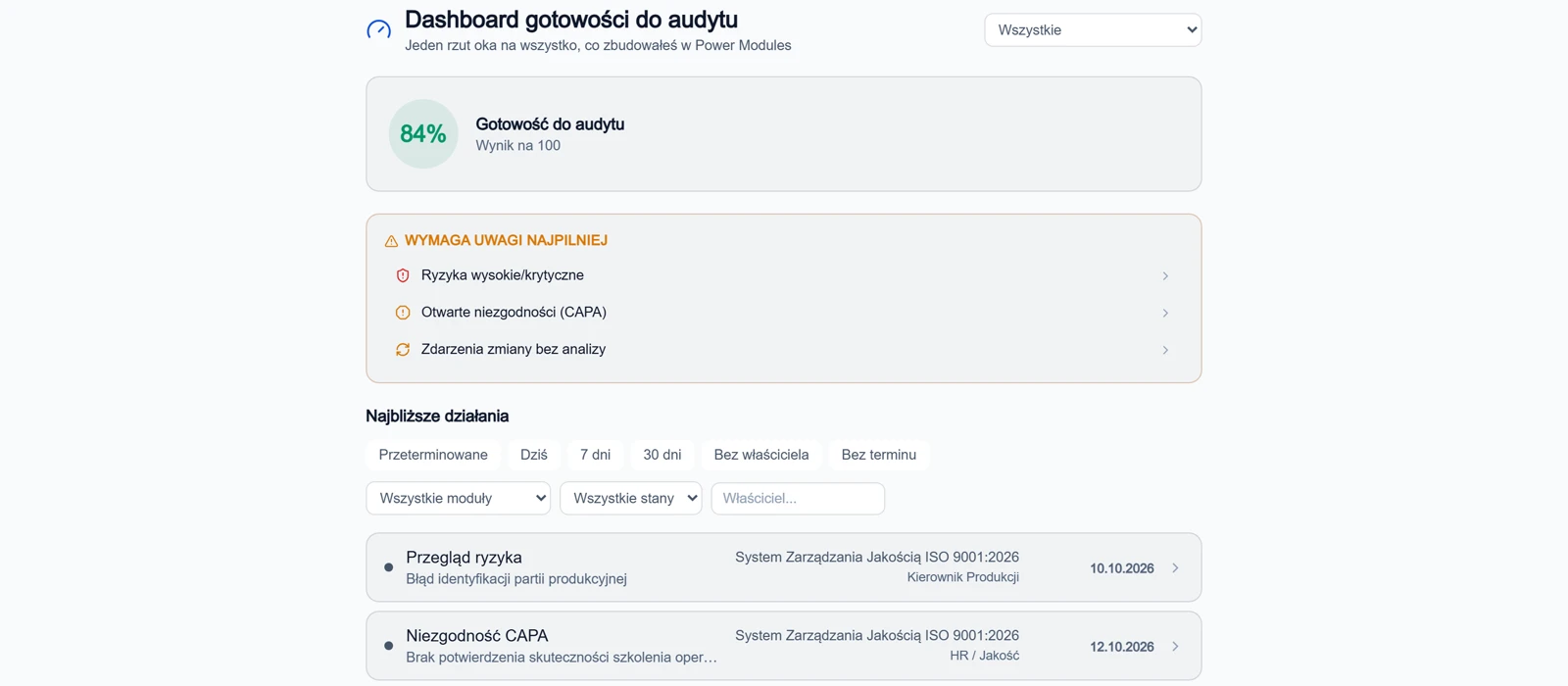Click the ISO 9001:2026 text on 'Niezgodność CAPA' card

point(877,635)
